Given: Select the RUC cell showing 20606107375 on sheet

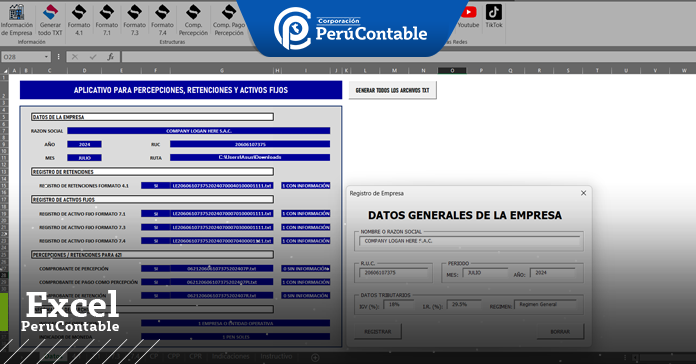Looking at the screenshot, I should [x=250, y=144].
